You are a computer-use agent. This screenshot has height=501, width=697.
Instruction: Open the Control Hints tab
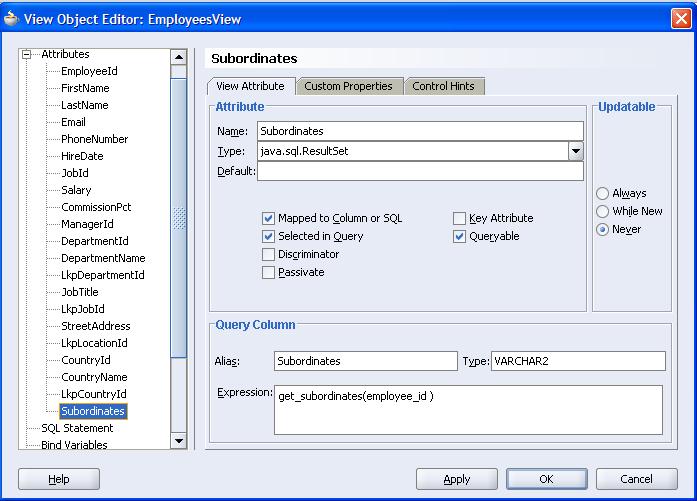click(443, 87)
